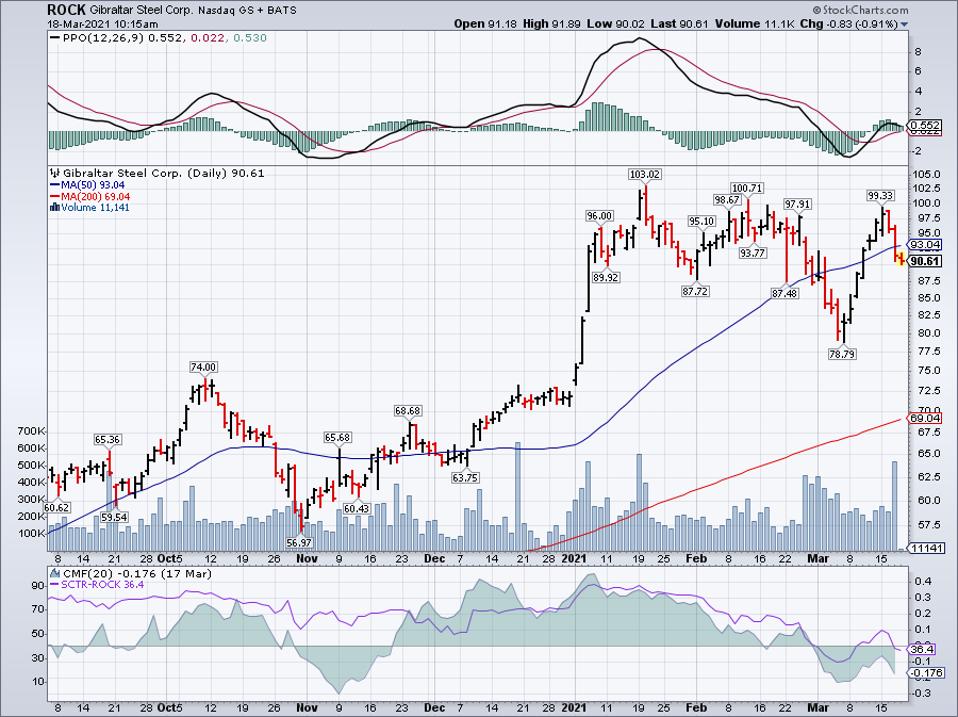Click the Chg -0.83 (-0.91%) value
The image size is (958, 717).
coord(849,24)
